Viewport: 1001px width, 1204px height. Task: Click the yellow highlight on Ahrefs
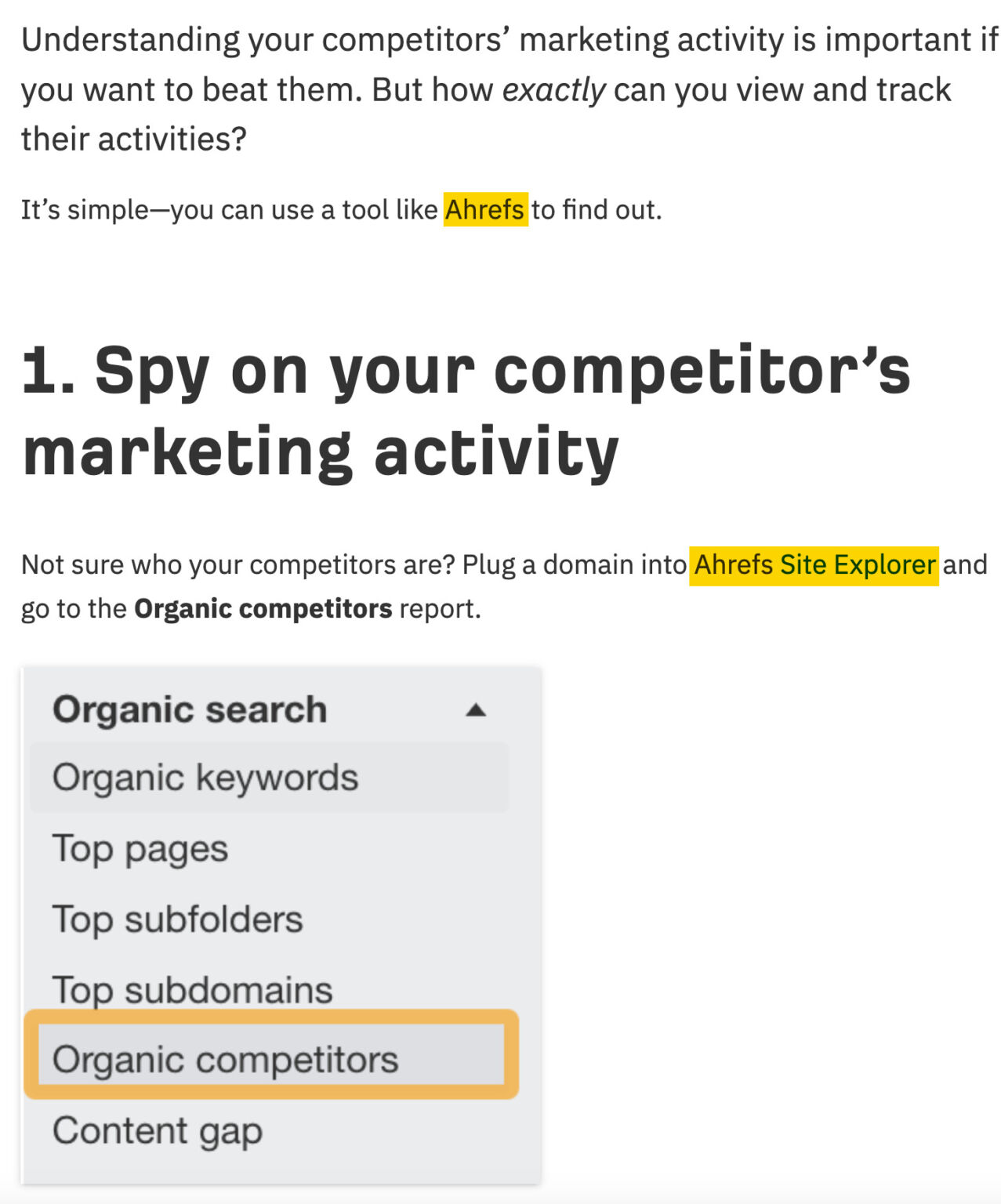pyautogui.click(x=486, y=210)
